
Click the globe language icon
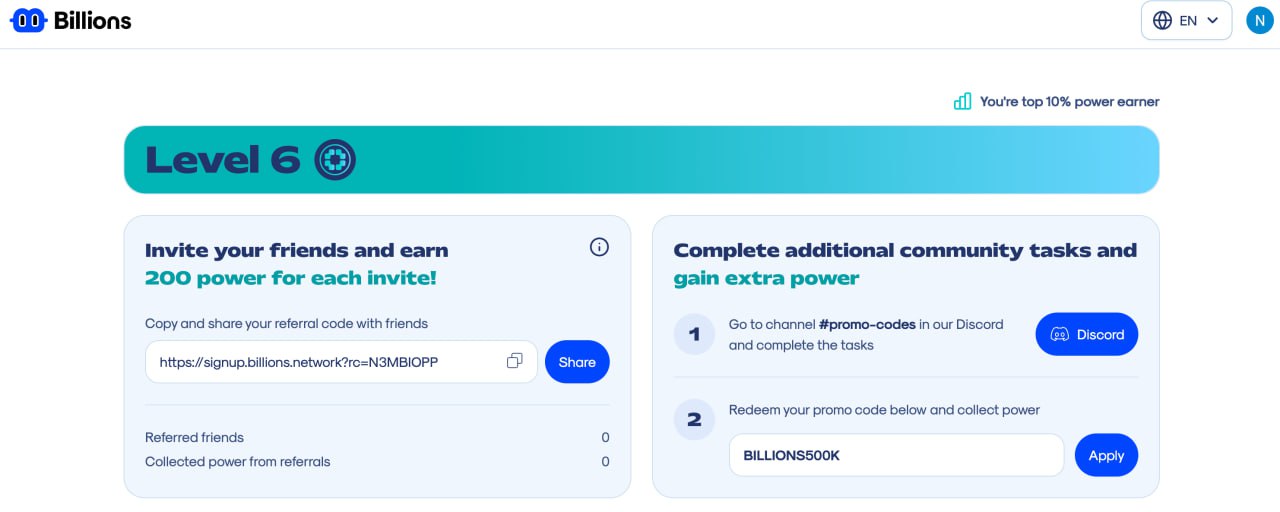tap(1162, 20)
